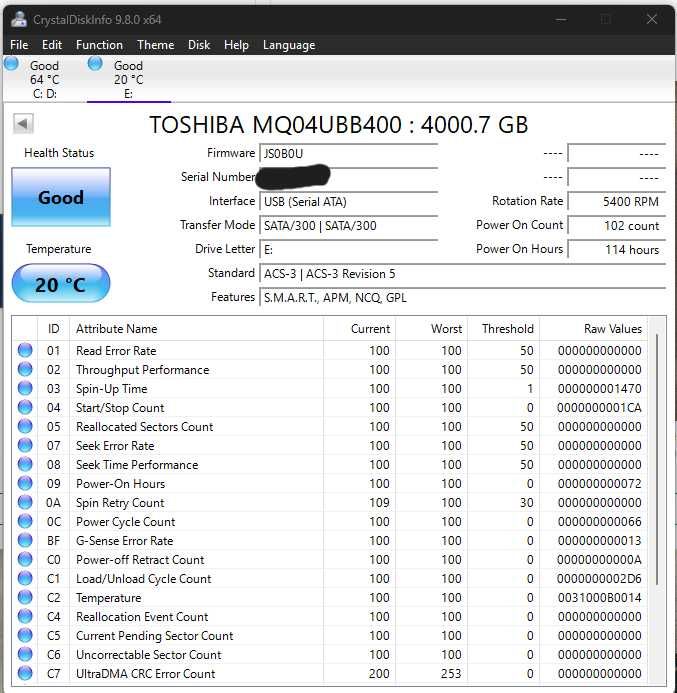Click the SMART attribute list vertical scrollbar
The height and width of the screenshot is (693, 677).
click(657, 460)
